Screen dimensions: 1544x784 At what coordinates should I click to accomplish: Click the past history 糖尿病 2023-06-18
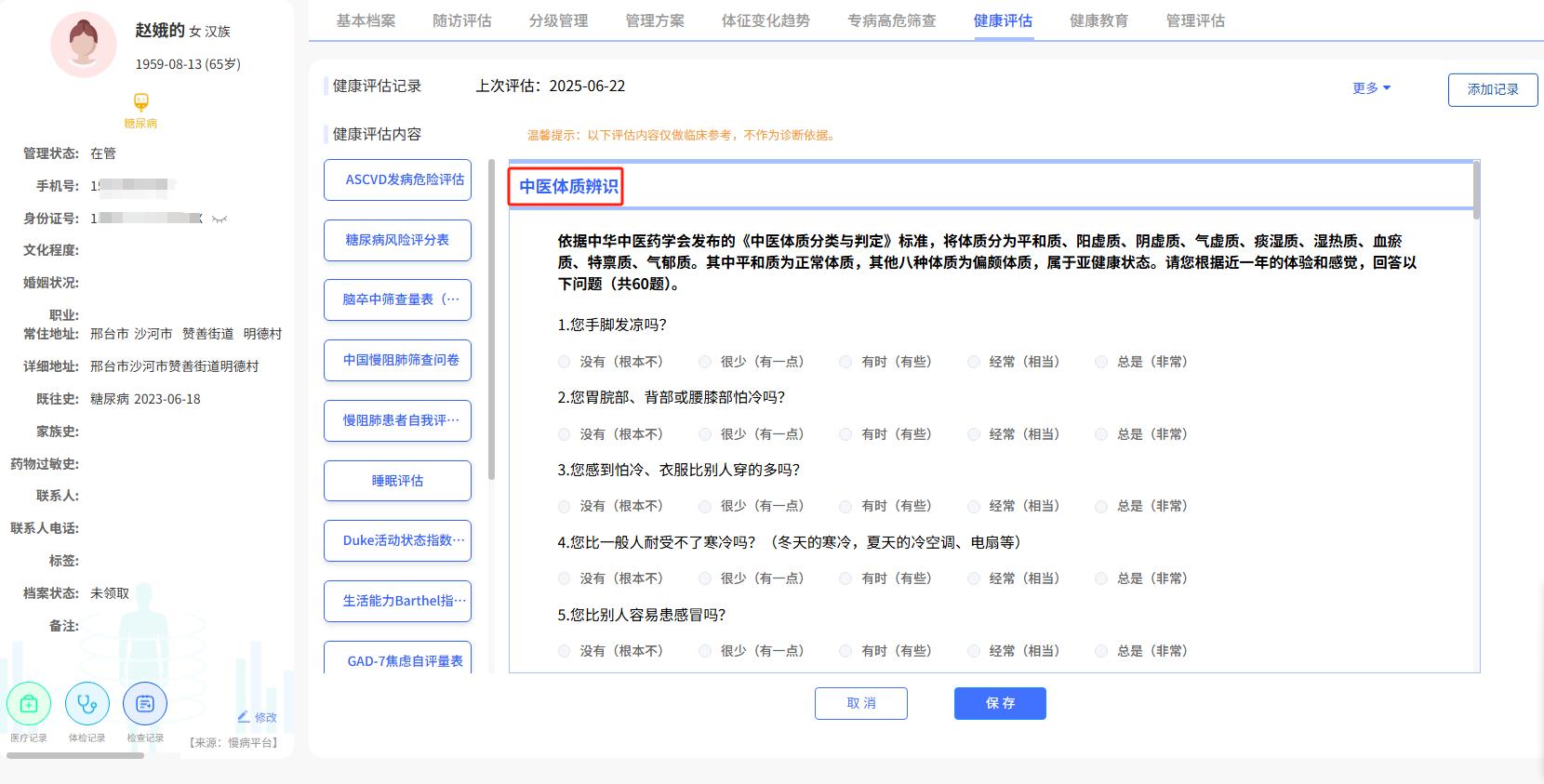click(145, 399)
